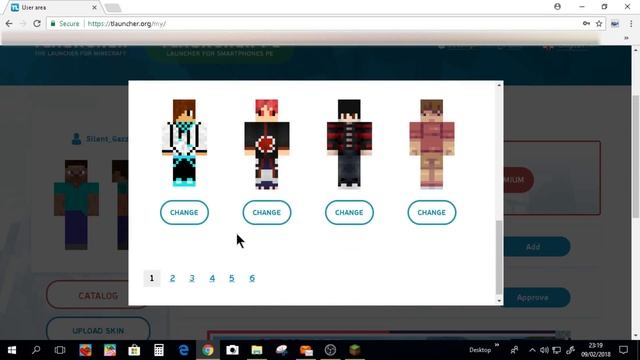Open the Microsoft Store taskbar icon
The image size is (640, 360).
pyautogui.click(x=134, y=350)
